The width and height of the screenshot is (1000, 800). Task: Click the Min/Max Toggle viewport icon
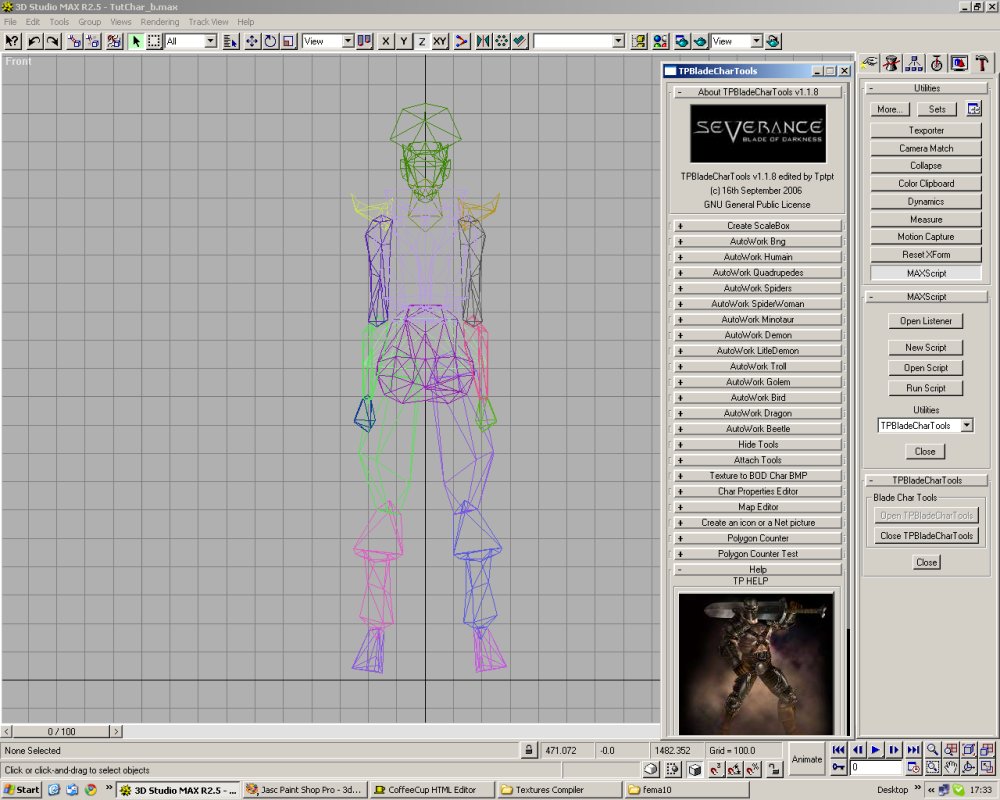[x=987, y=767]
